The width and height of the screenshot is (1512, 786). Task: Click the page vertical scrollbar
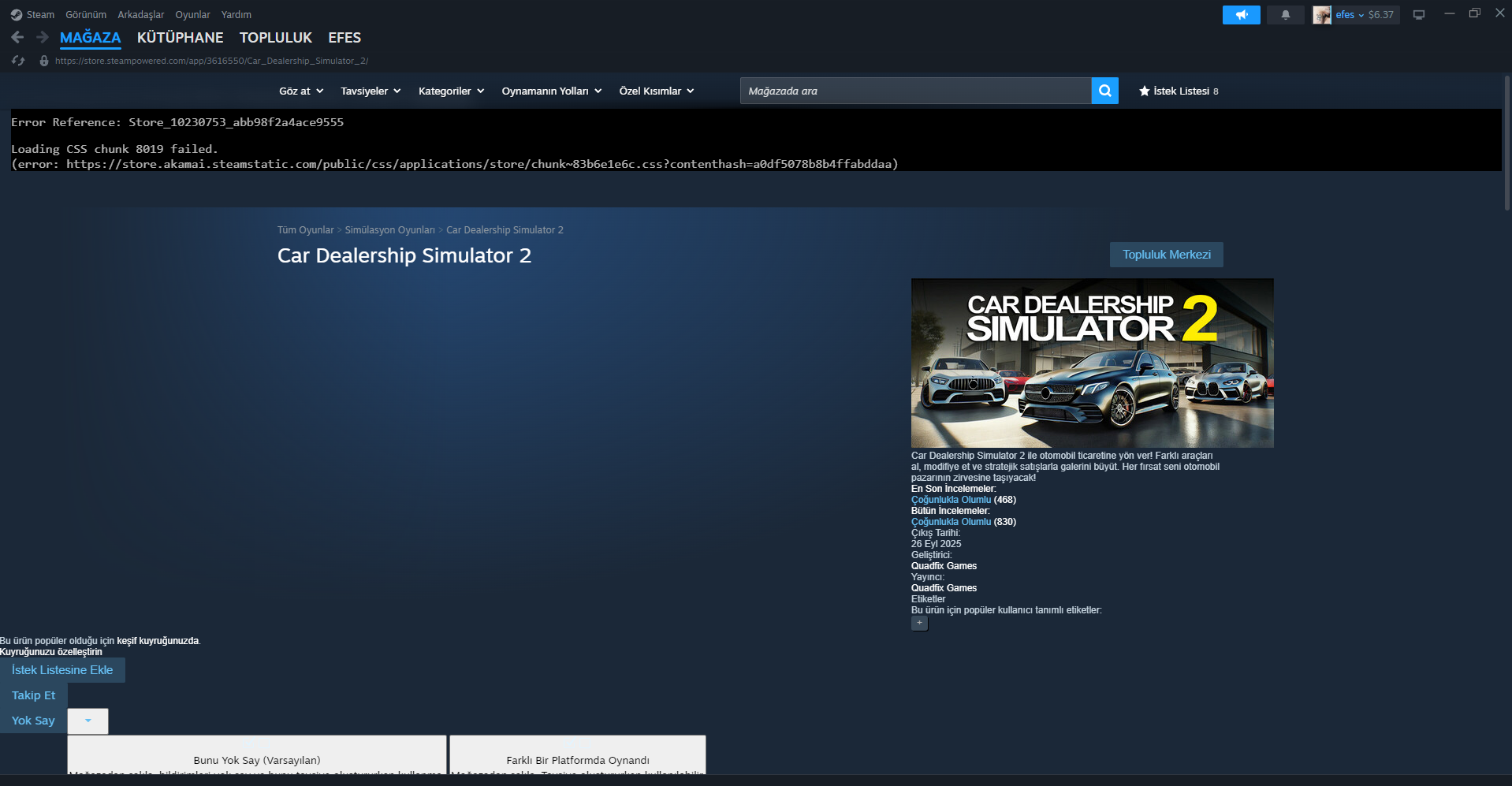(1507, 142)
